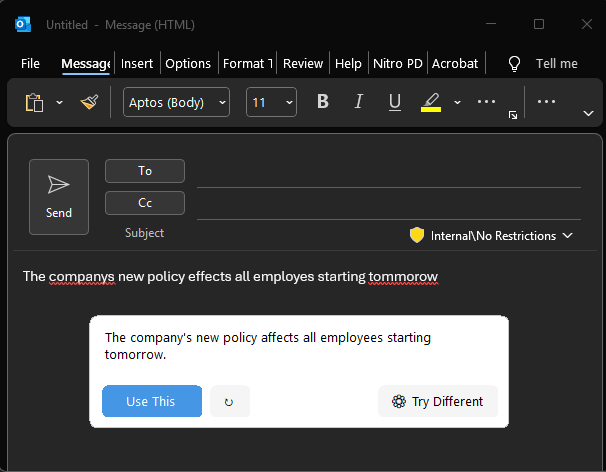The width and height of the screenshot is (606, 472).
Task: Click the Tell me search box
Action: click(557, 63)
